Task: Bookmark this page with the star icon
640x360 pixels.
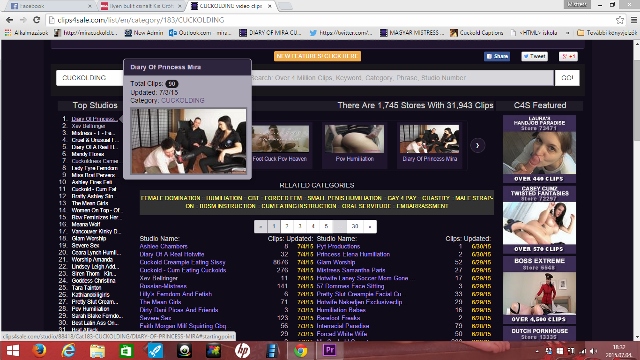Action: 620,20
